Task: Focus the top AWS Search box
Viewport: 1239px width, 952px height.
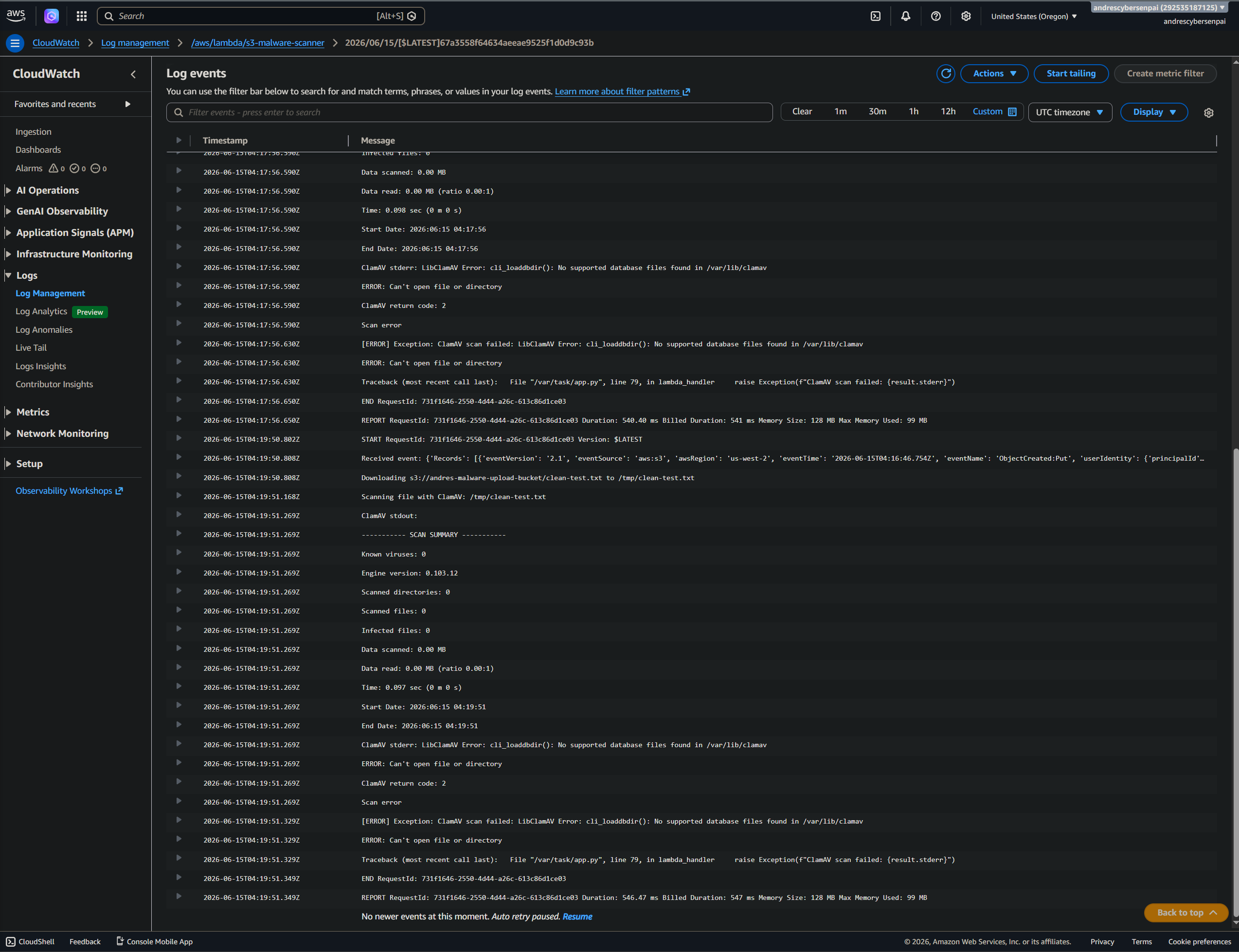Action: 261,16
